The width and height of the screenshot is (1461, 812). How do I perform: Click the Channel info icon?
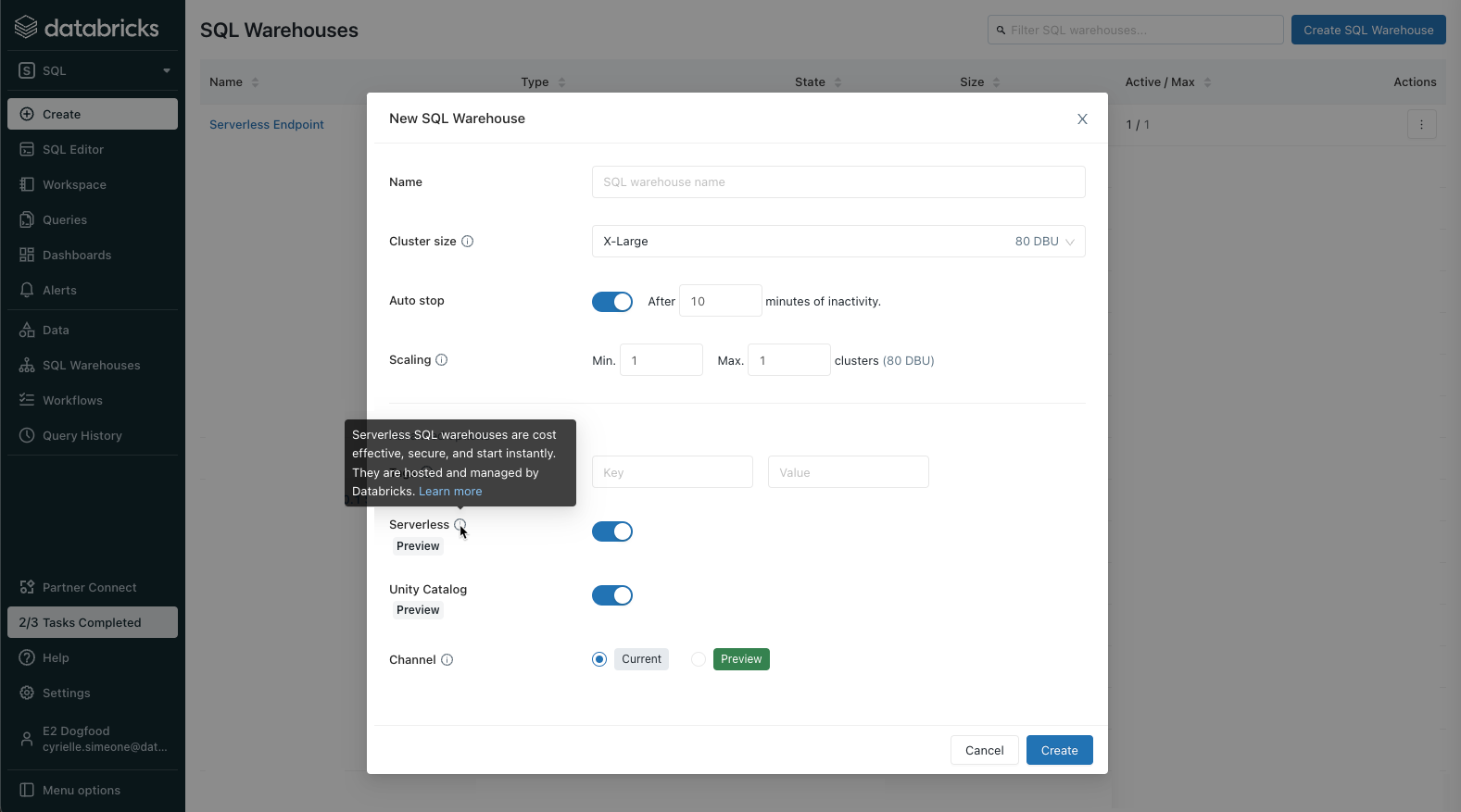pyautogui.click(x=447, y=660)
